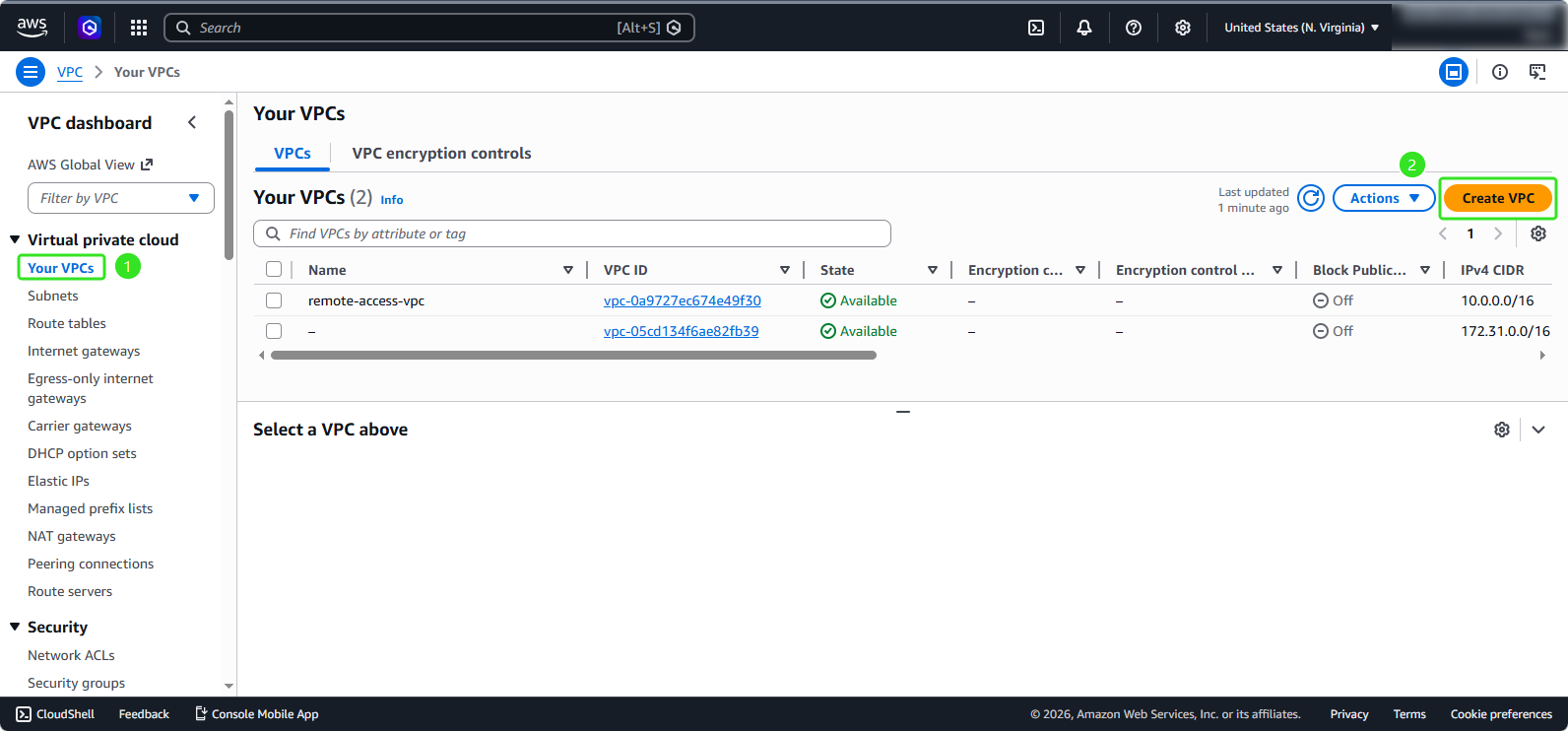Image resolution: width=1568 pixels, height=731 pixels.
Task: Click the sidebar vertical scrollbar
Action: click(x=229, y=187)
